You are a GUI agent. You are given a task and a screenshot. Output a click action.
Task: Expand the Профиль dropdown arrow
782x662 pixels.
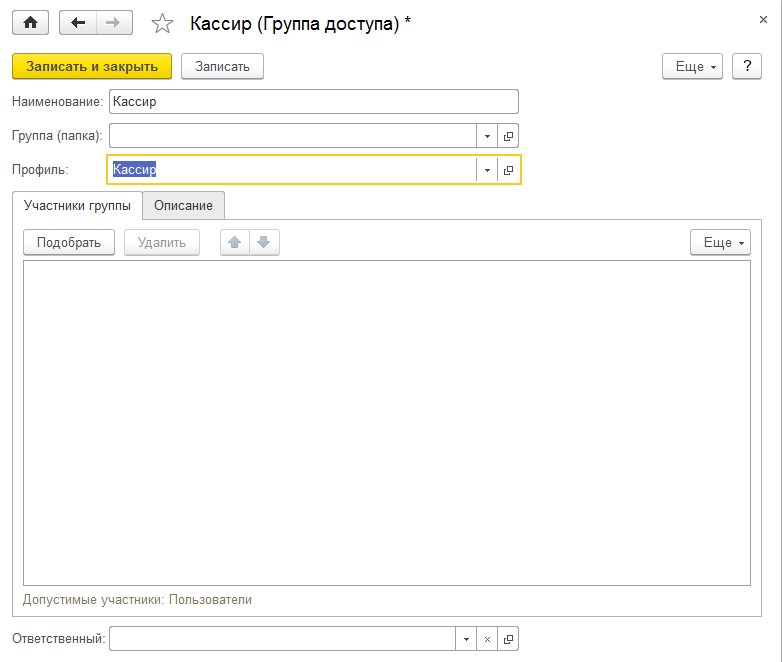pyautogui.click(x=487, y=170)
